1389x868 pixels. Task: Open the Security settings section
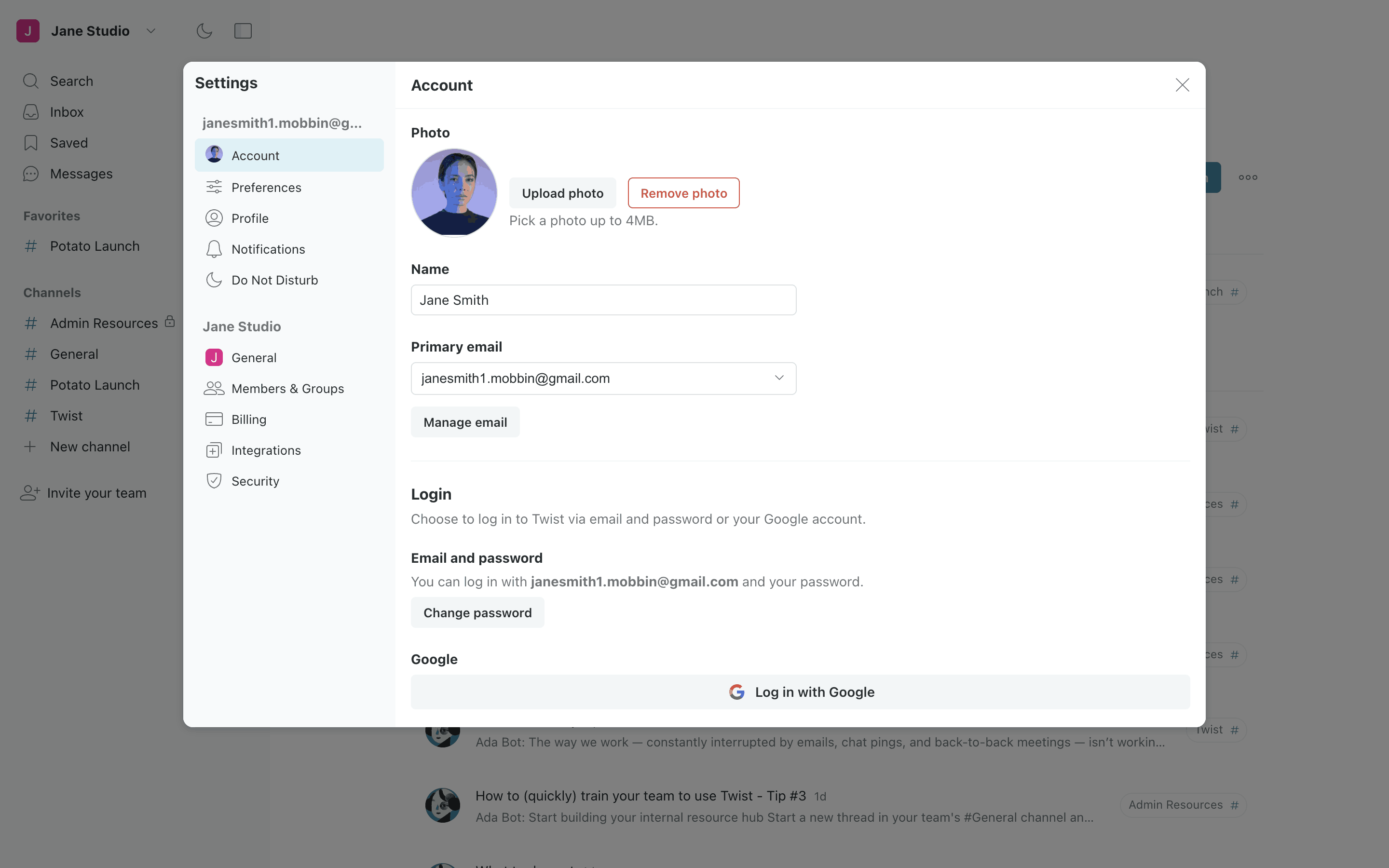(x=255, y=481)
